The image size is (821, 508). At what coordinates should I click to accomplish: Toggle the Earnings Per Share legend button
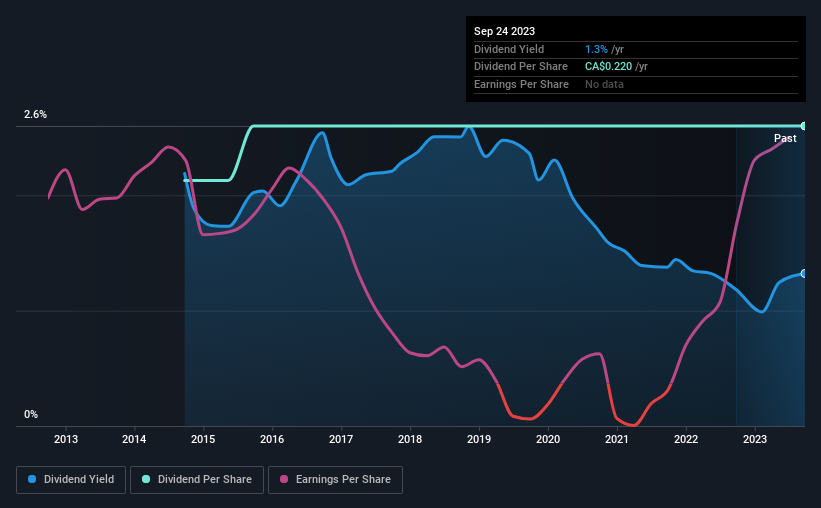coord(335,480)
